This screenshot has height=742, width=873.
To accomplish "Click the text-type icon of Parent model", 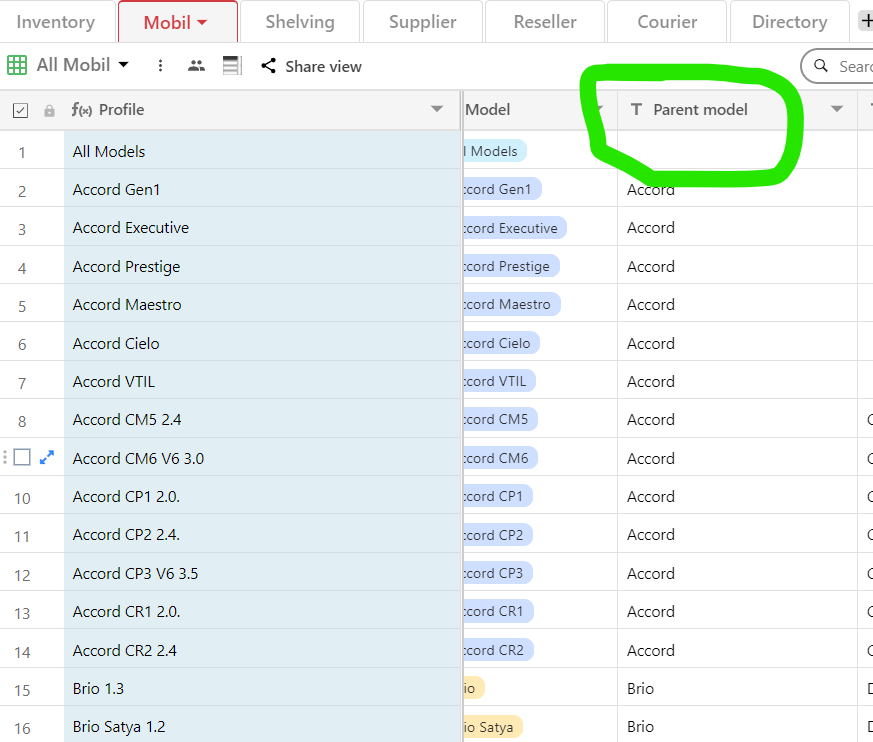I will click(x=636, y=109).
